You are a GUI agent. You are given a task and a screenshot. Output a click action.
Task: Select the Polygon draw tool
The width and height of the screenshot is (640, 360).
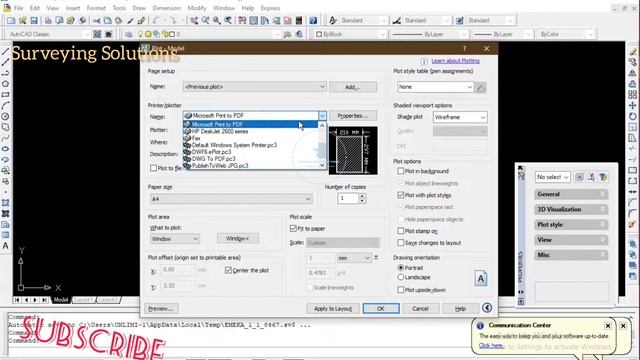click(5, 84)
